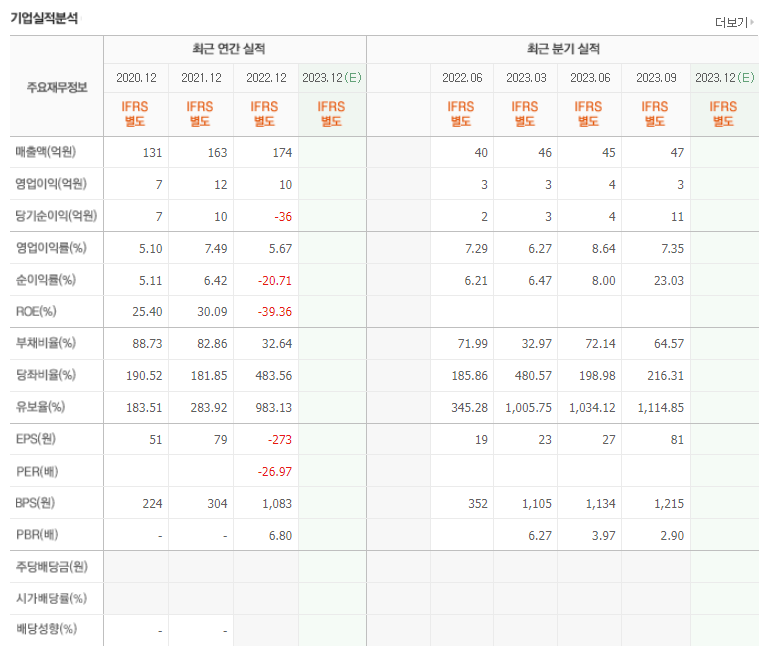Select the 1,114.85 reserve ratio value
The height and width of the screenshot is (646, 767).
660,408
